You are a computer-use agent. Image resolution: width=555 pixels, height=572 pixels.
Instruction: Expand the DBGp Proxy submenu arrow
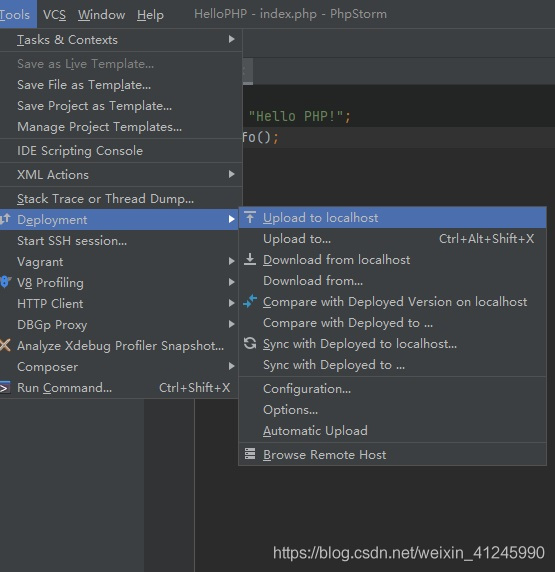[231, 324]
